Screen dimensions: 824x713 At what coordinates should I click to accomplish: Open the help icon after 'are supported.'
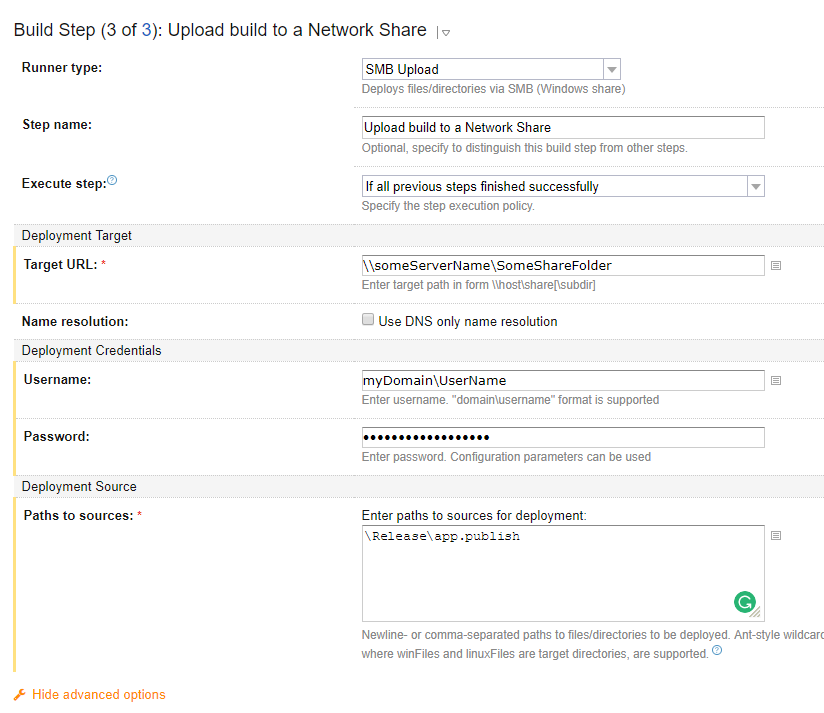click(716, 652)
